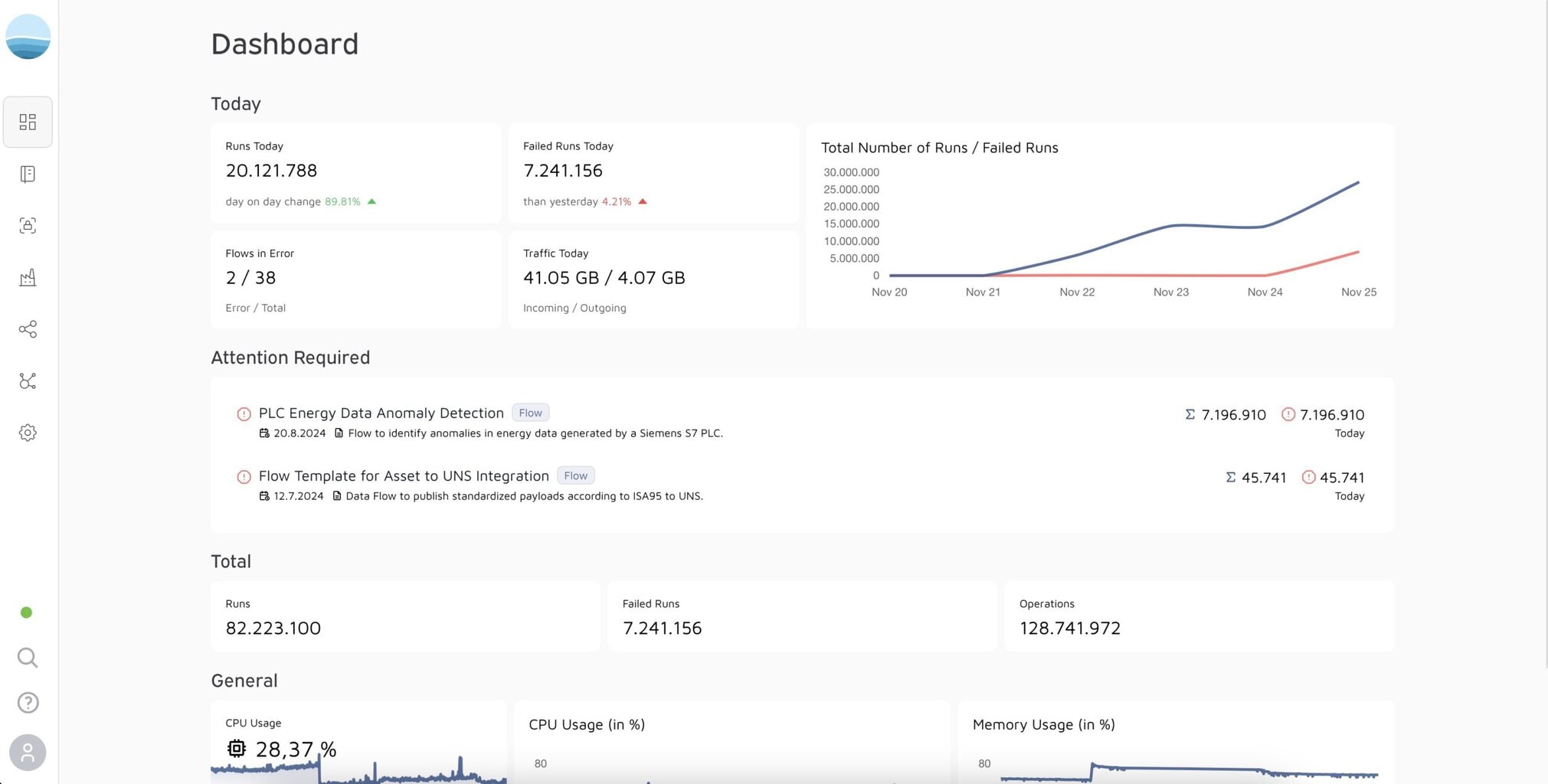Open PLC Energy Data Anomaly Detection flow
The image size is (1548, 784).
[381, 413]
